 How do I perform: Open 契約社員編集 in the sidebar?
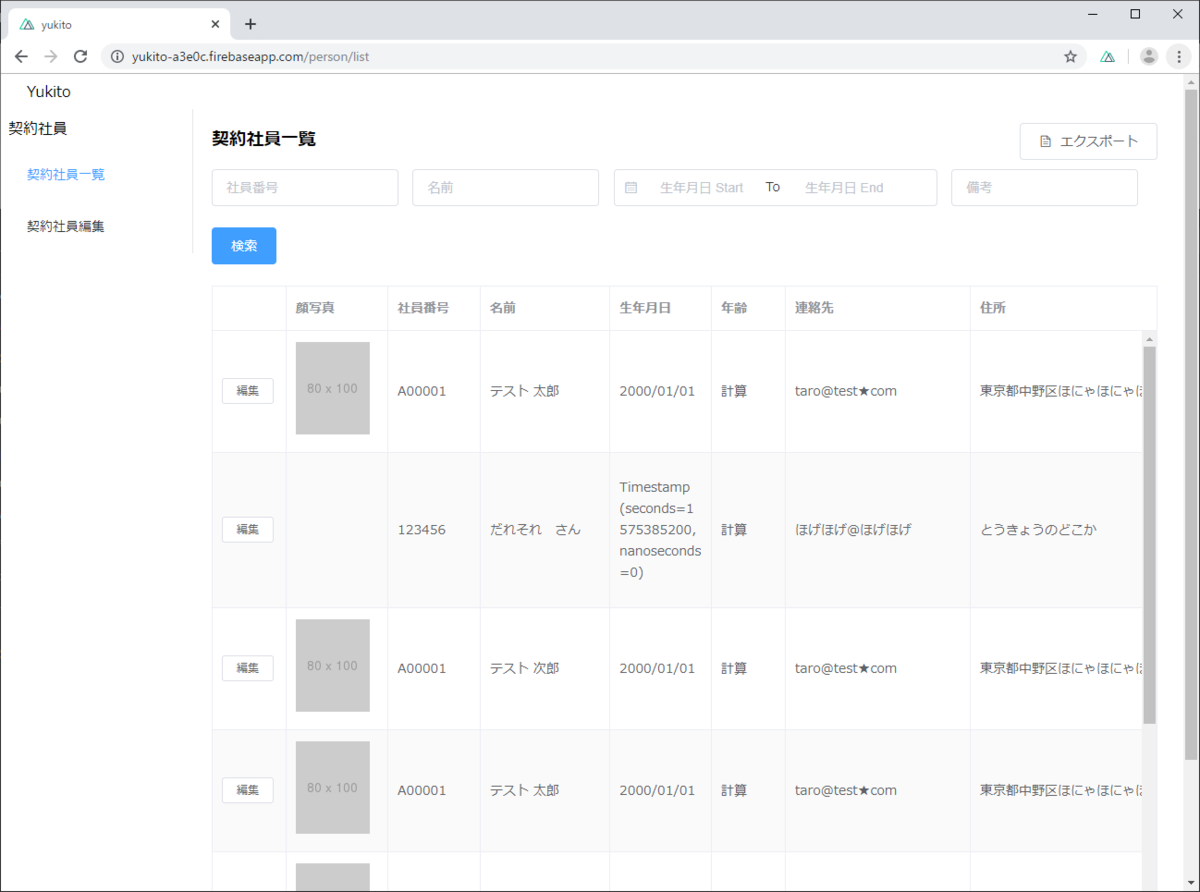click(x=66, y=227)
